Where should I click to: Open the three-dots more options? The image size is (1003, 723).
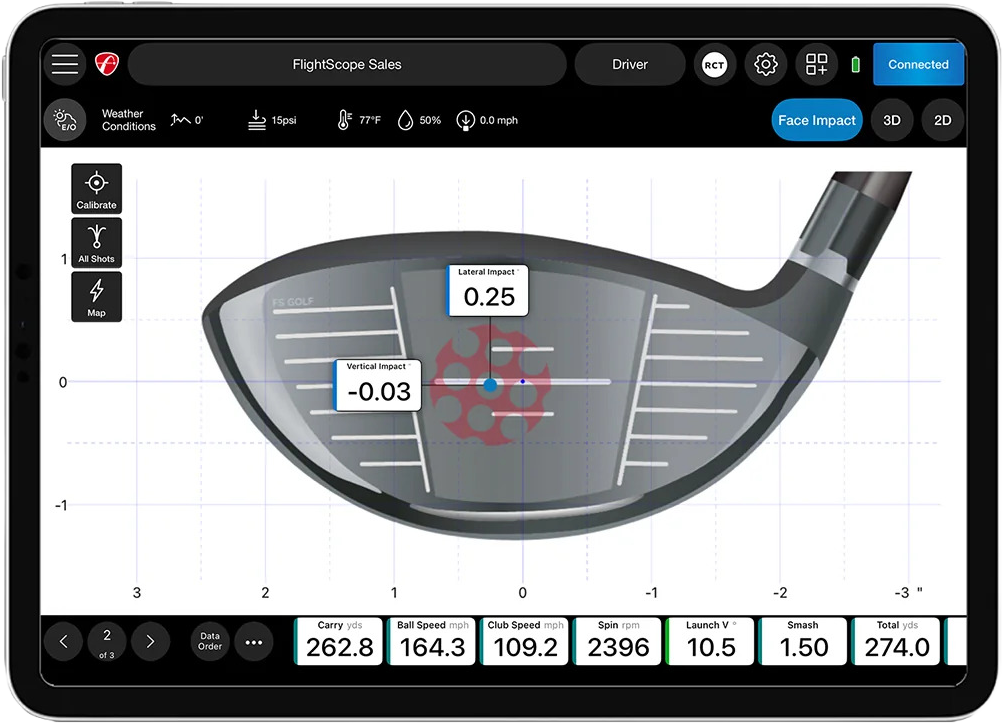tap(253, 642)
